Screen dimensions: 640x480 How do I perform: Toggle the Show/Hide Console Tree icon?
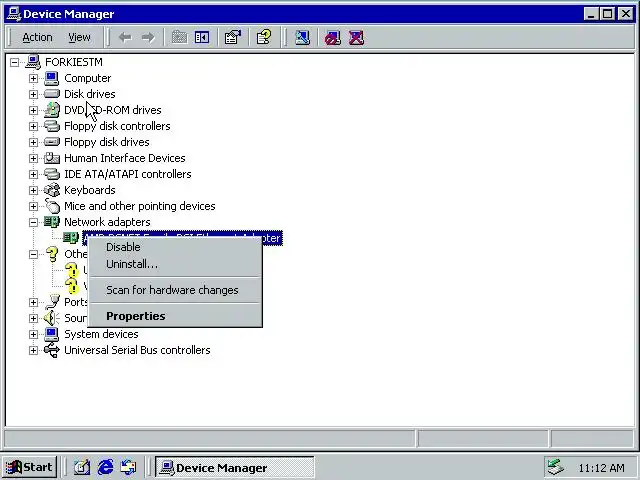click(202, 38)
